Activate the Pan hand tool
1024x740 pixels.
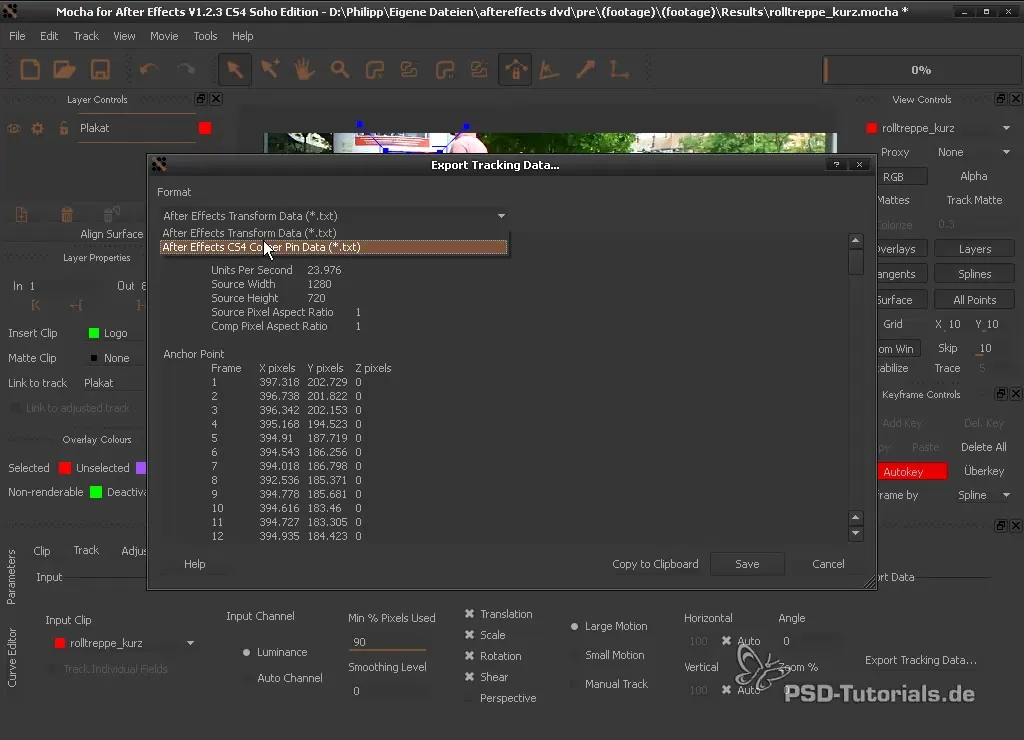[x=304, y=69]
